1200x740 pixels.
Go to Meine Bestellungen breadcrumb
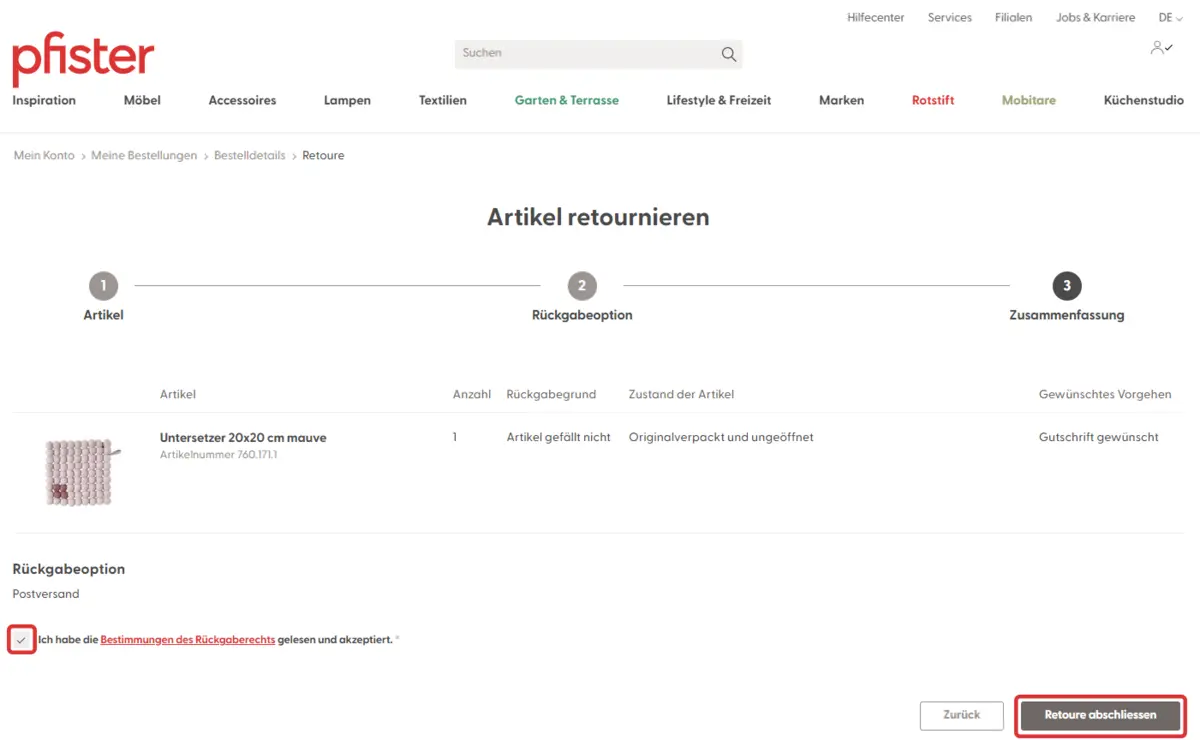144,156
